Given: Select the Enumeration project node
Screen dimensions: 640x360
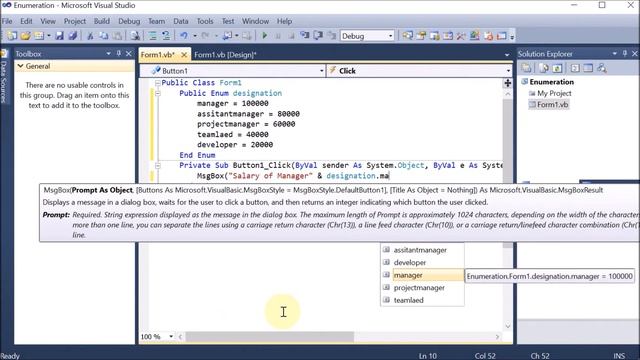Looking at the screenshot, I should 547,82.
